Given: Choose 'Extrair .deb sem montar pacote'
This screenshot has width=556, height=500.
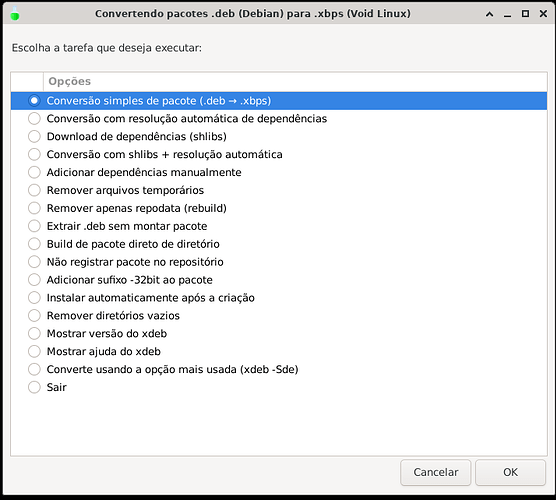Looking at the screenshot, I should tap(279, 226).
